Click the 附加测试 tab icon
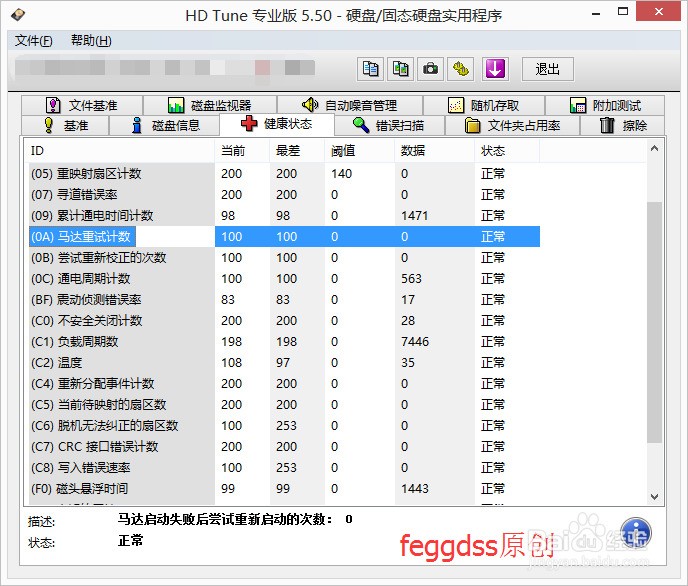Image resolution: width=688 pixels, height=586 pixels. 578,105
